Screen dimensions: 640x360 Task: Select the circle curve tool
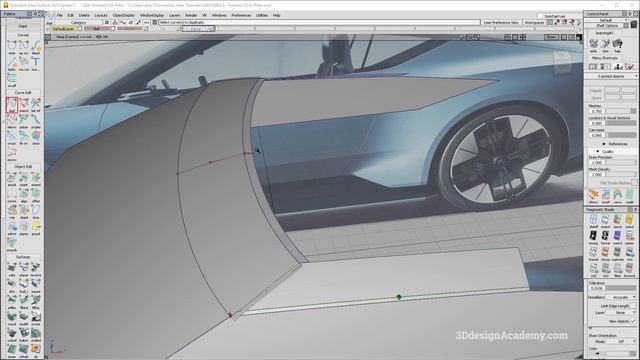click(x=11, y=46)
